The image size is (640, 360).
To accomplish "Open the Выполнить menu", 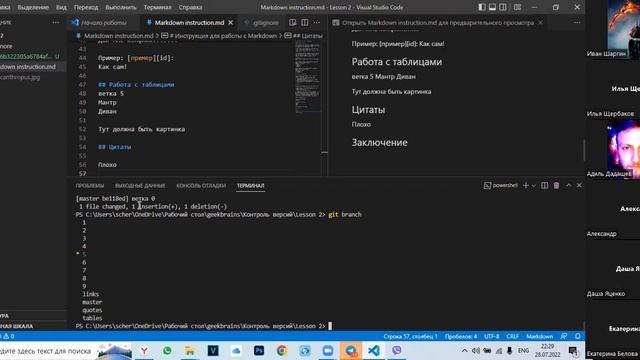I will tap(121, 7).
